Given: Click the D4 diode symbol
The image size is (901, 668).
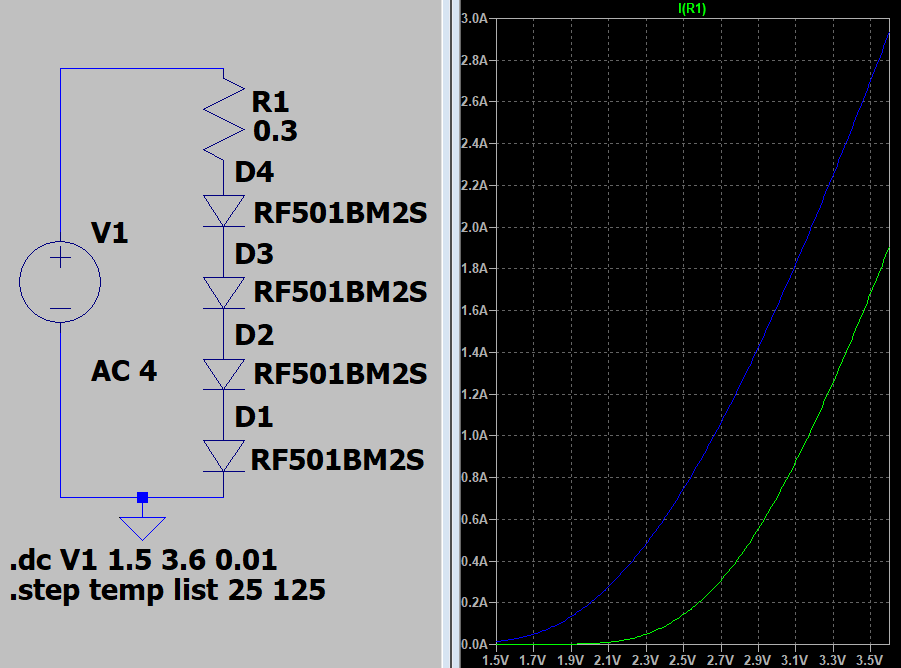Looking at the screenshot, I should tap(223, 211).
